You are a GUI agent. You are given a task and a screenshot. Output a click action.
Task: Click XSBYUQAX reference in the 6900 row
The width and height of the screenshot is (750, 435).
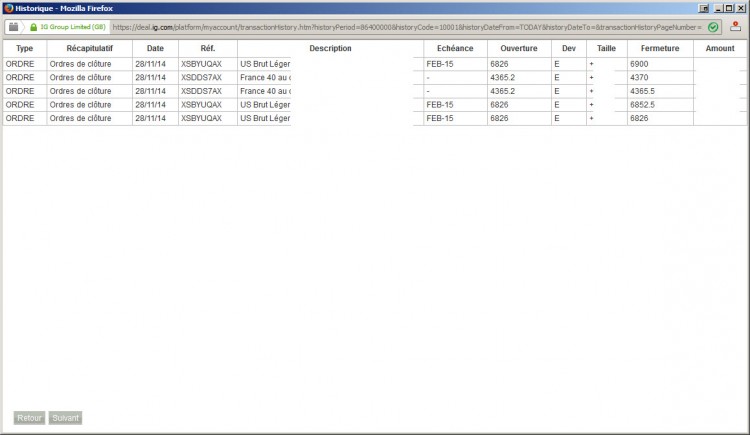[201, 64]
